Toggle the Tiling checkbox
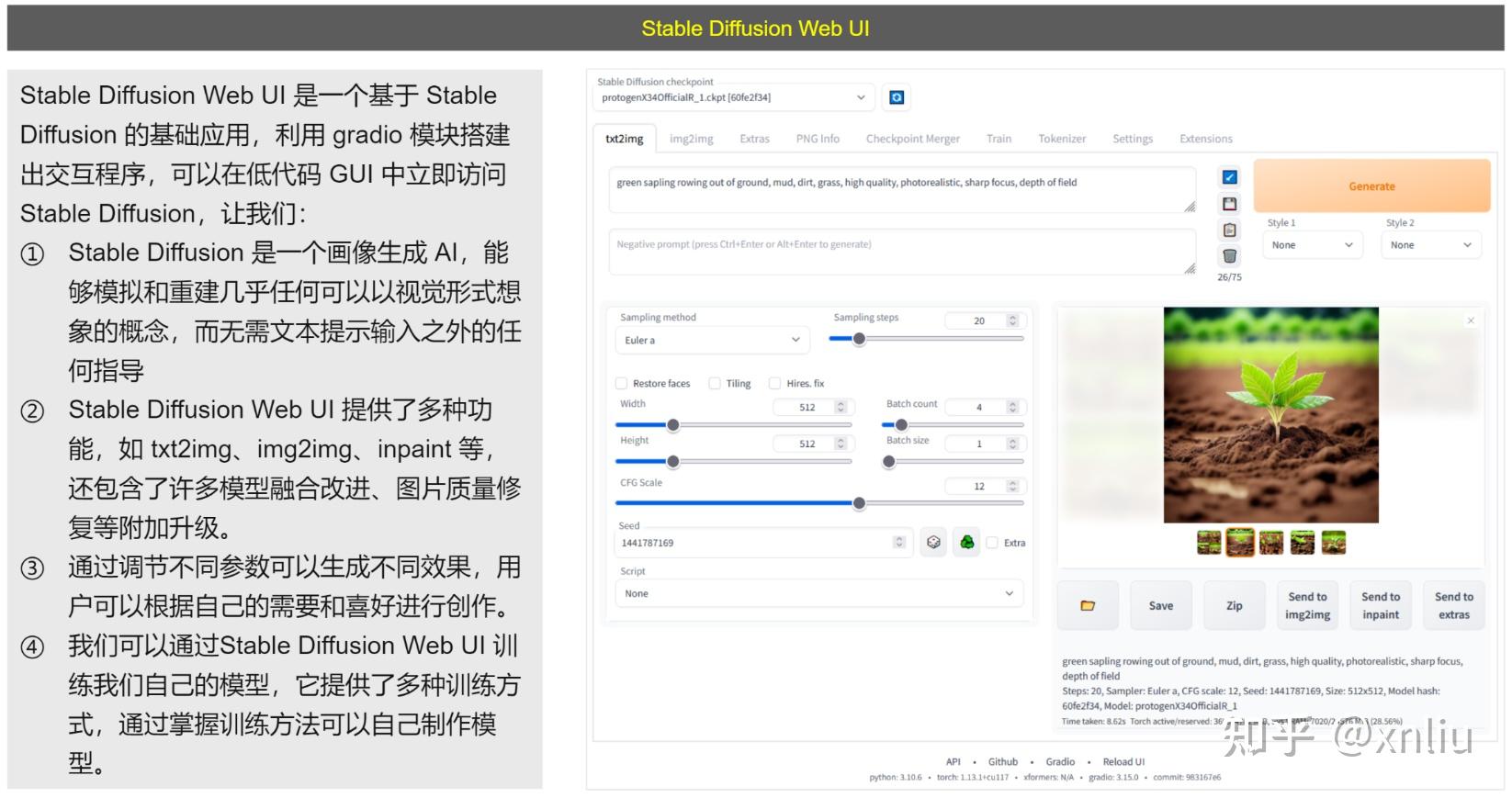 (715, 384)
